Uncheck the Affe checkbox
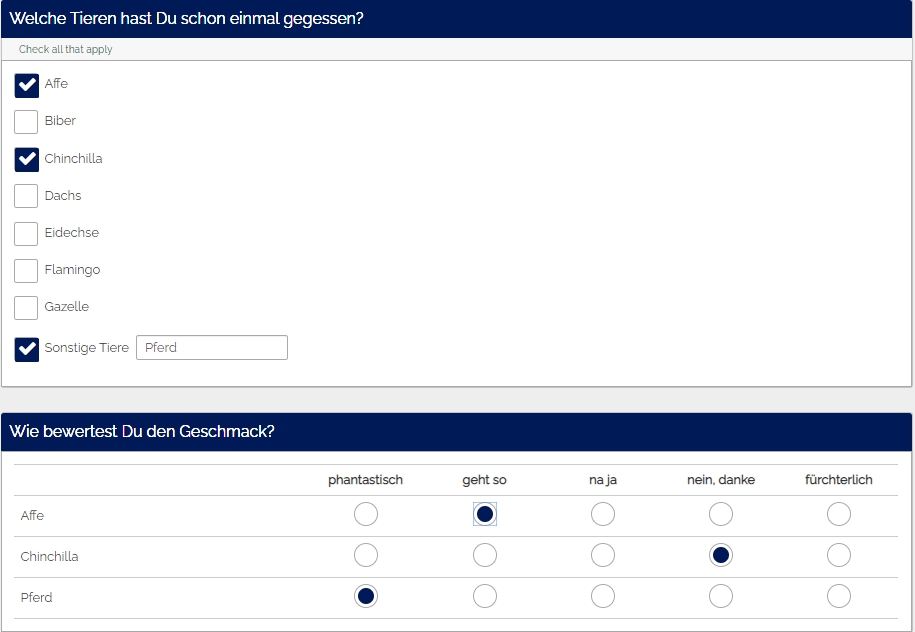 tap(27, 85)
